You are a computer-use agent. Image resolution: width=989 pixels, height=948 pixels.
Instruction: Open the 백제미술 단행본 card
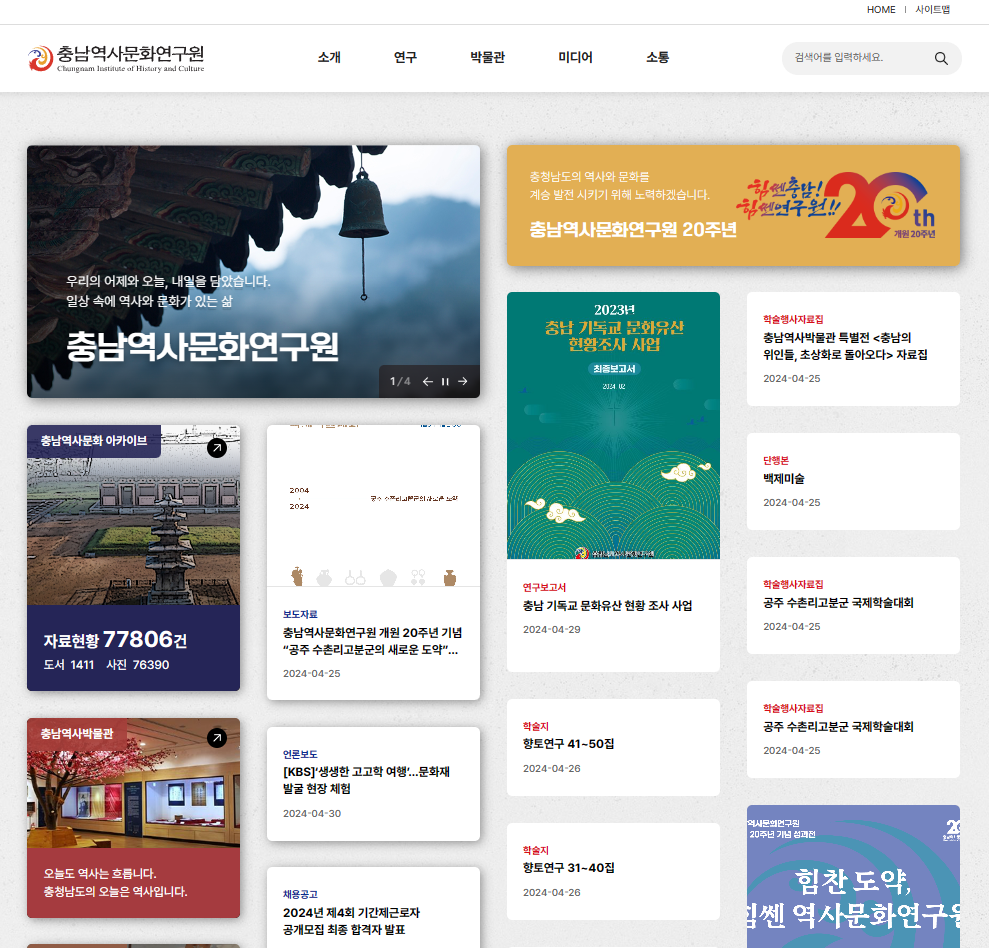click(853, 481)
